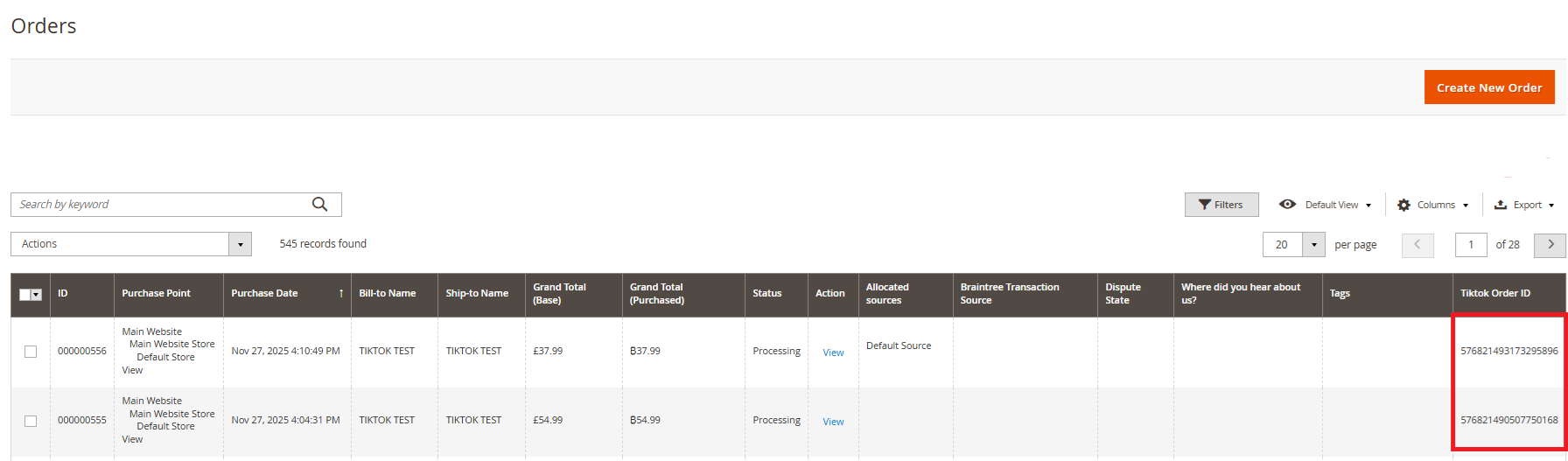Open View link for order 000000556

[833, 353]
